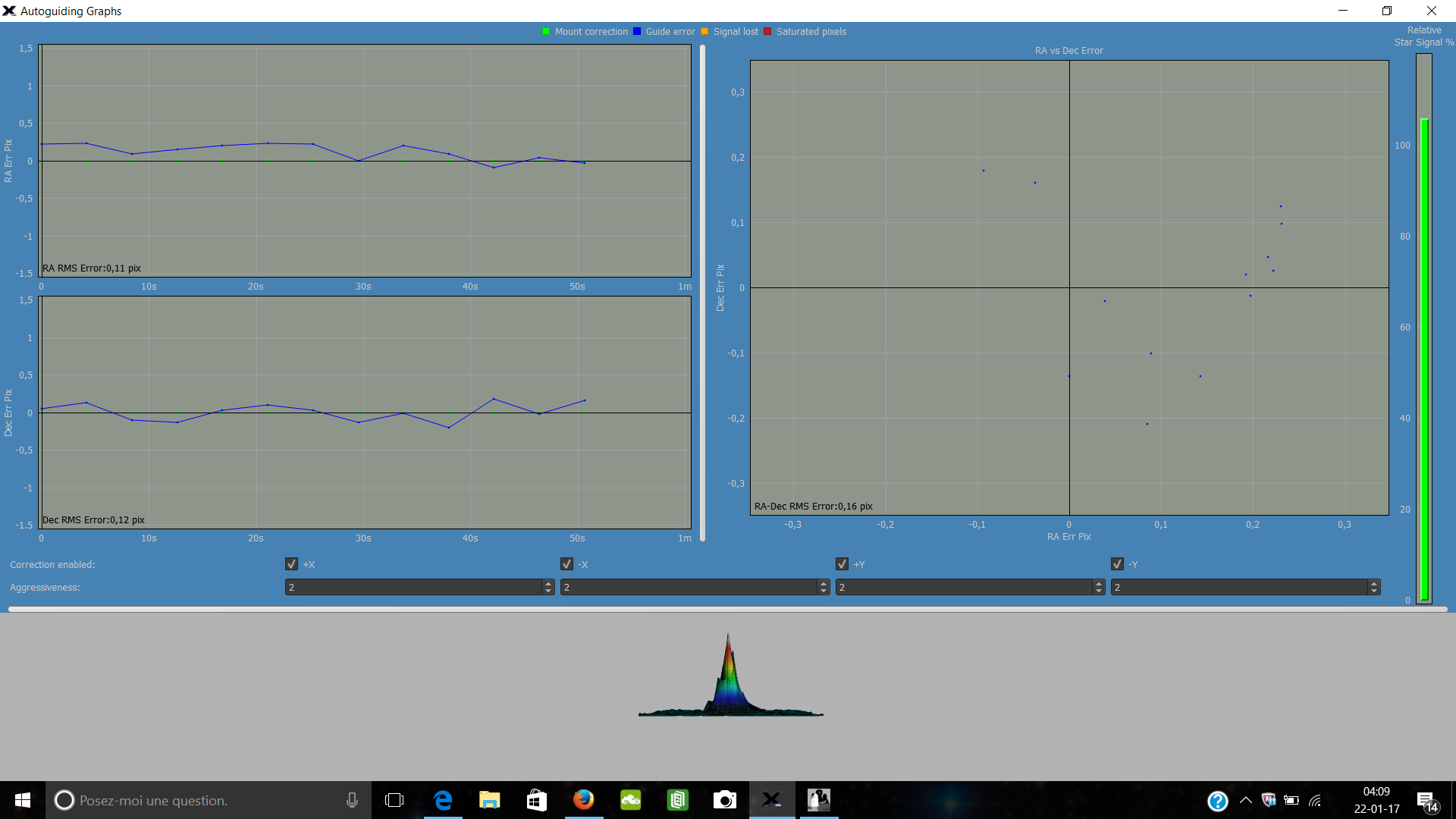The height and width of the screenshot is (819, 1456).
Task: Open File Explorer from the taskbar
Action: click(x=490, y=800)
